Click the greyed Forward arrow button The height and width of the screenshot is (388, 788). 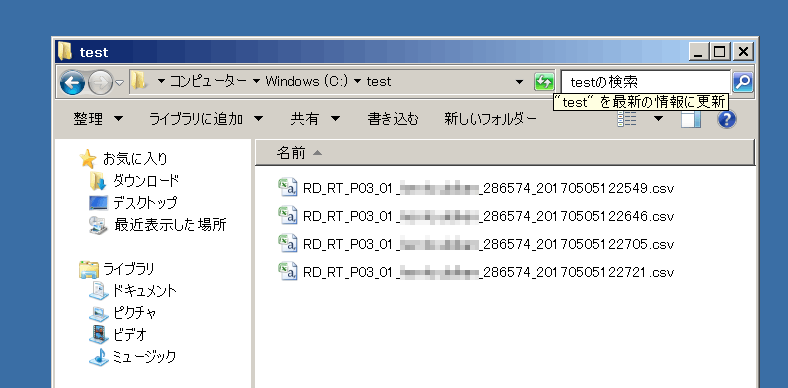[101, 82]
